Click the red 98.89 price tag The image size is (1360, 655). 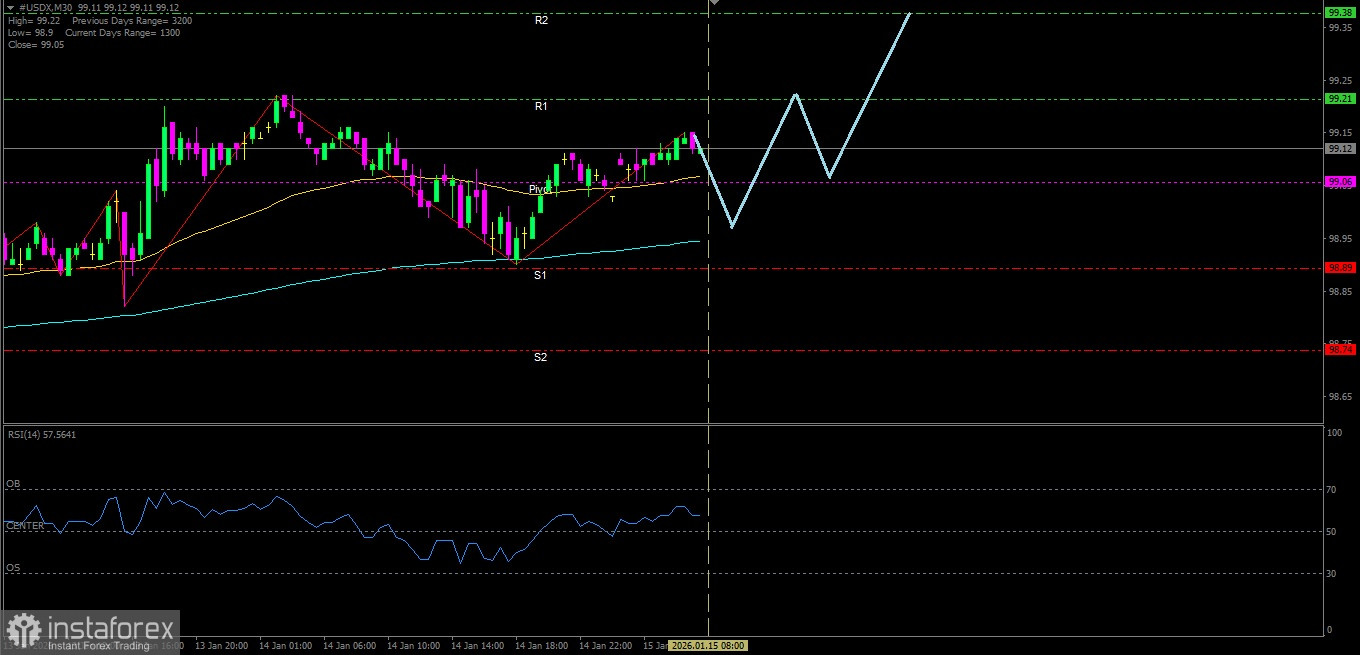[x=1340, y=268]
